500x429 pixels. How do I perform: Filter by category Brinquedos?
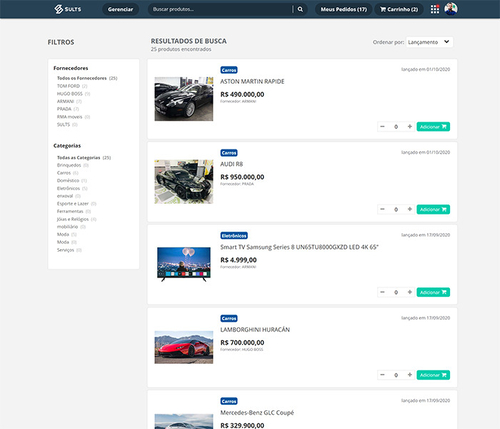coord(73,165)
